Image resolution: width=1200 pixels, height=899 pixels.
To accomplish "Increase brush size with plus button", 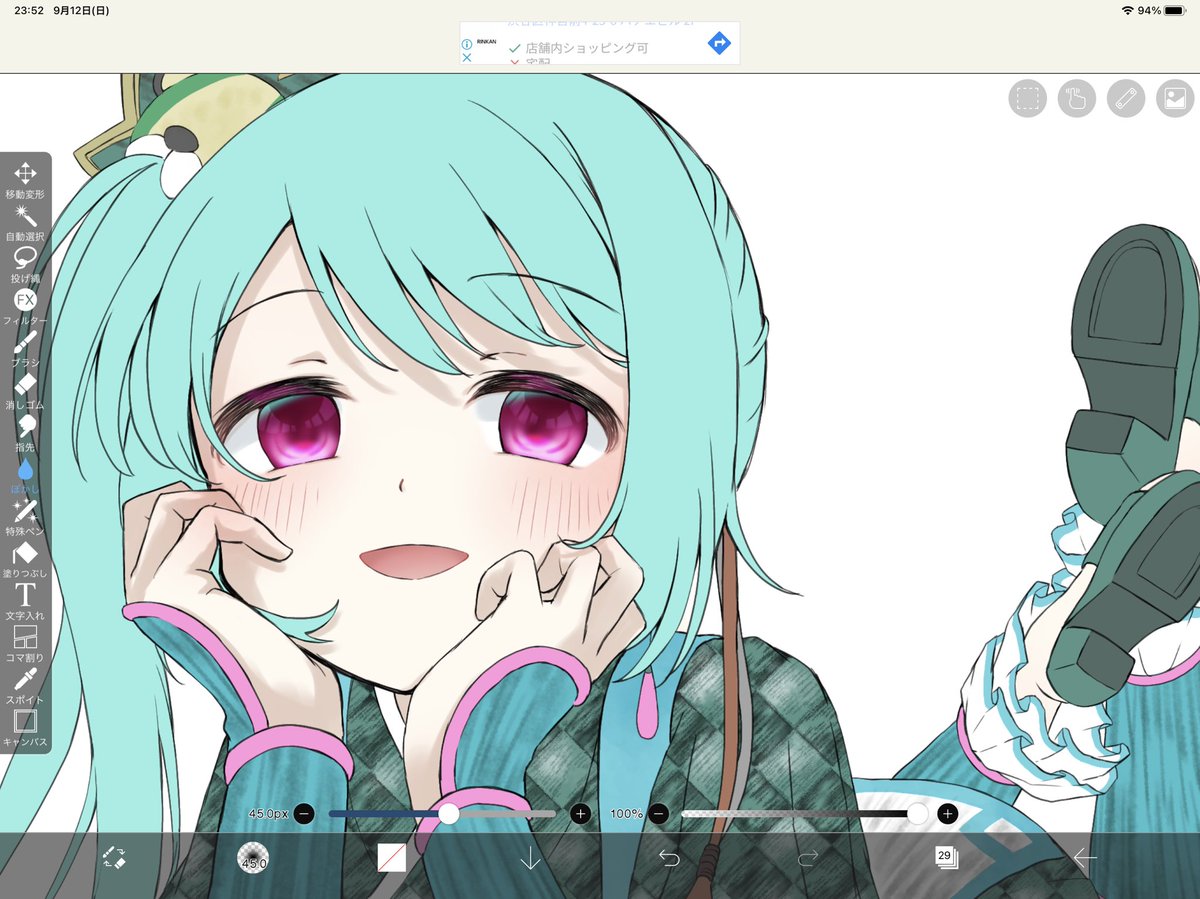I will point(580,814).
